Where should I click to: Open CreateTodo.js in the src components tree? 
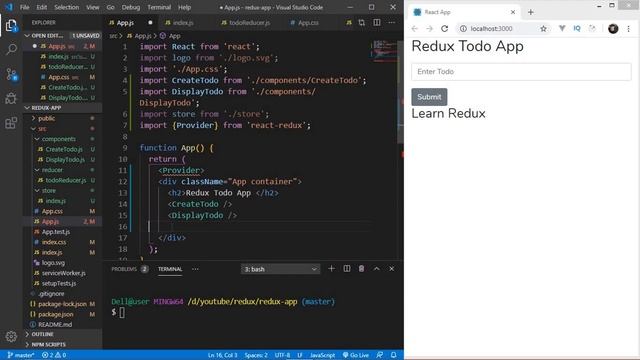coord(64,149)
